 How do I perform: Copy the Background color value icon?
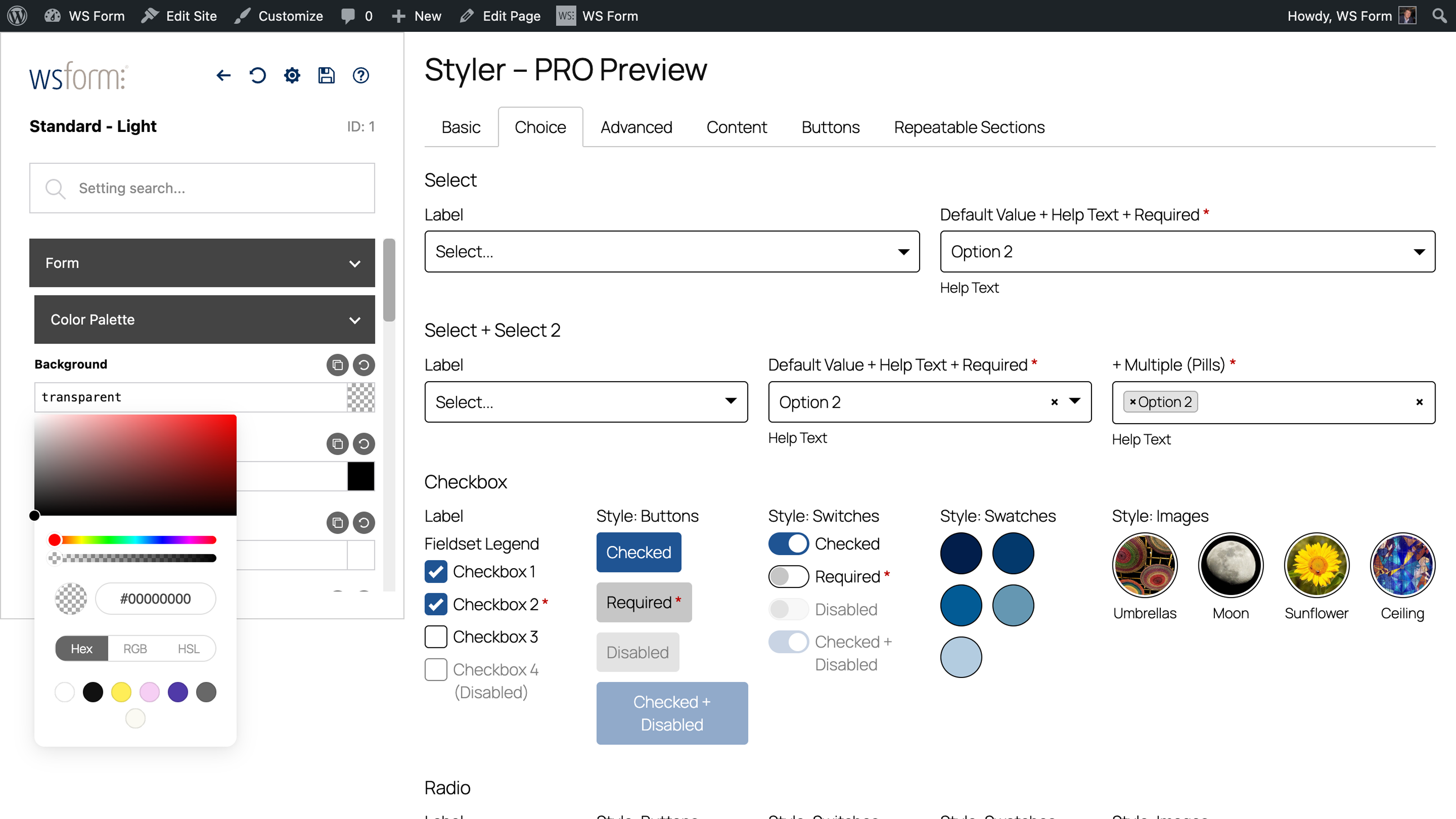point(338,364)
